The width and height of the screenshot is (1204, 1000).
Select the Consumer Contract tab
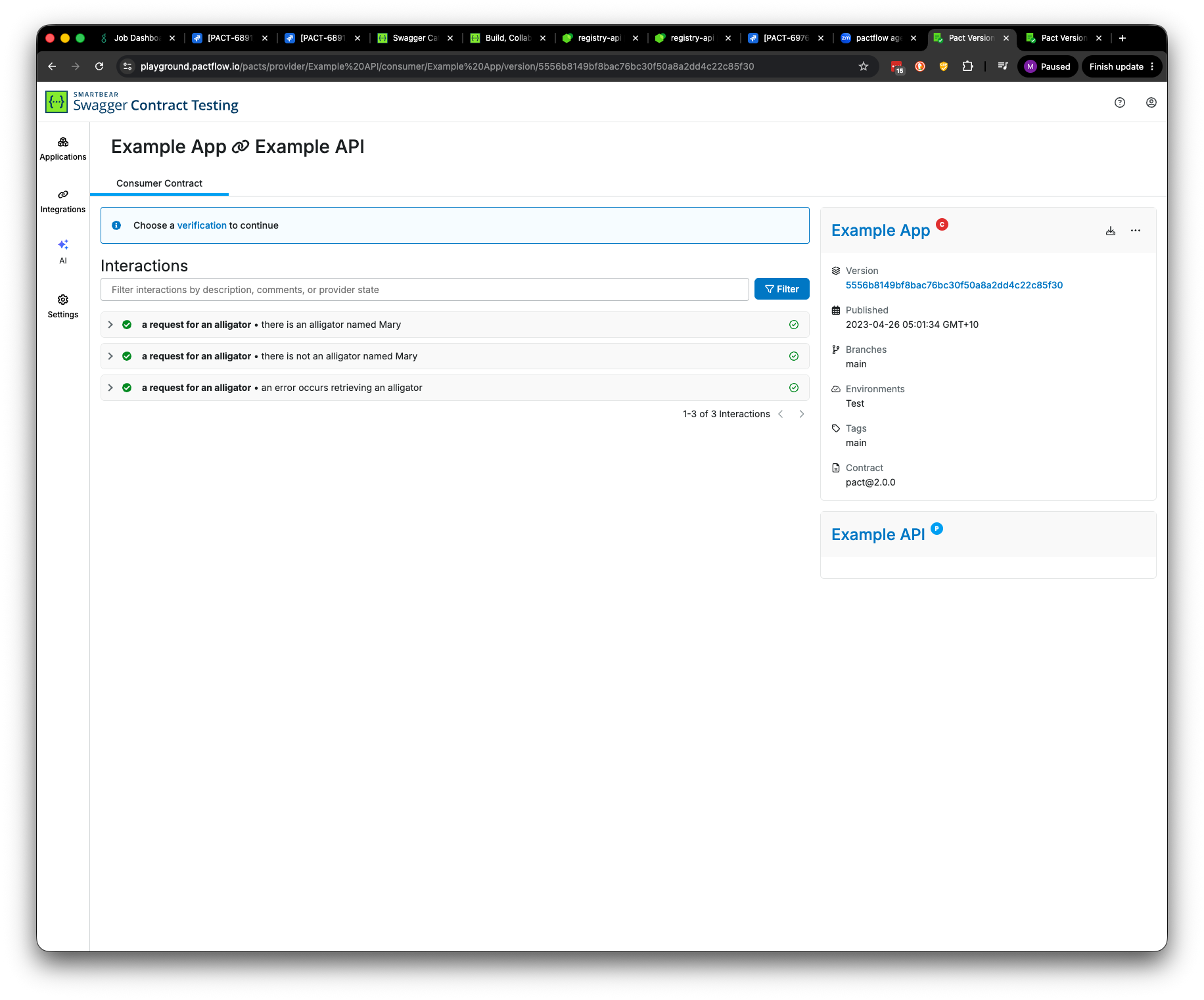click(x=159, y=183)
